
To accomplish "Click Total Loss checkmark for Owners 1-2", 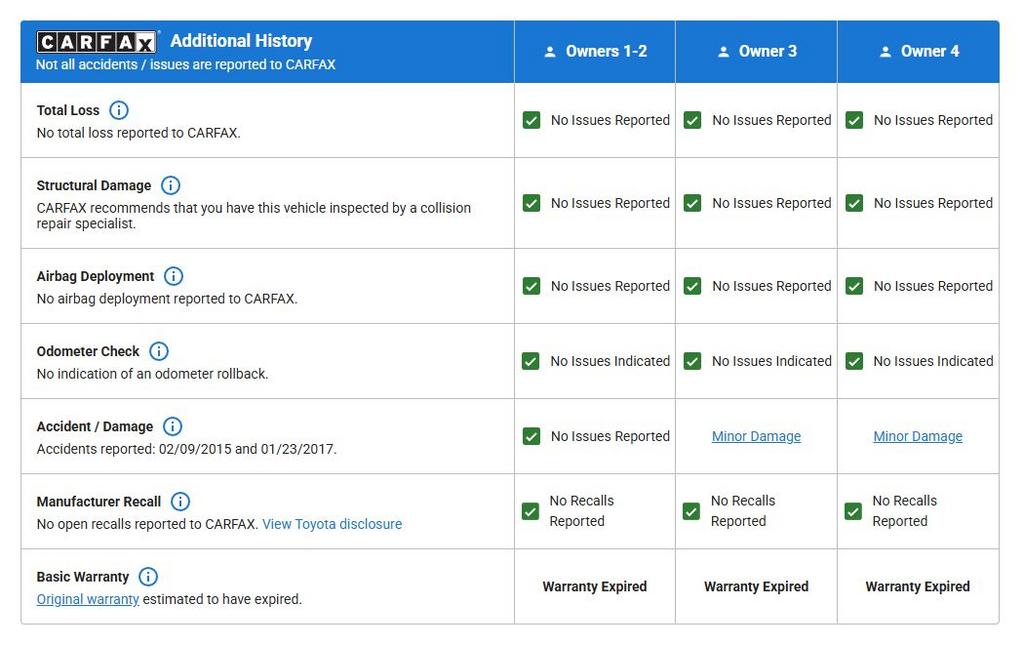I will pyautogui.click(x=531, y=120).
